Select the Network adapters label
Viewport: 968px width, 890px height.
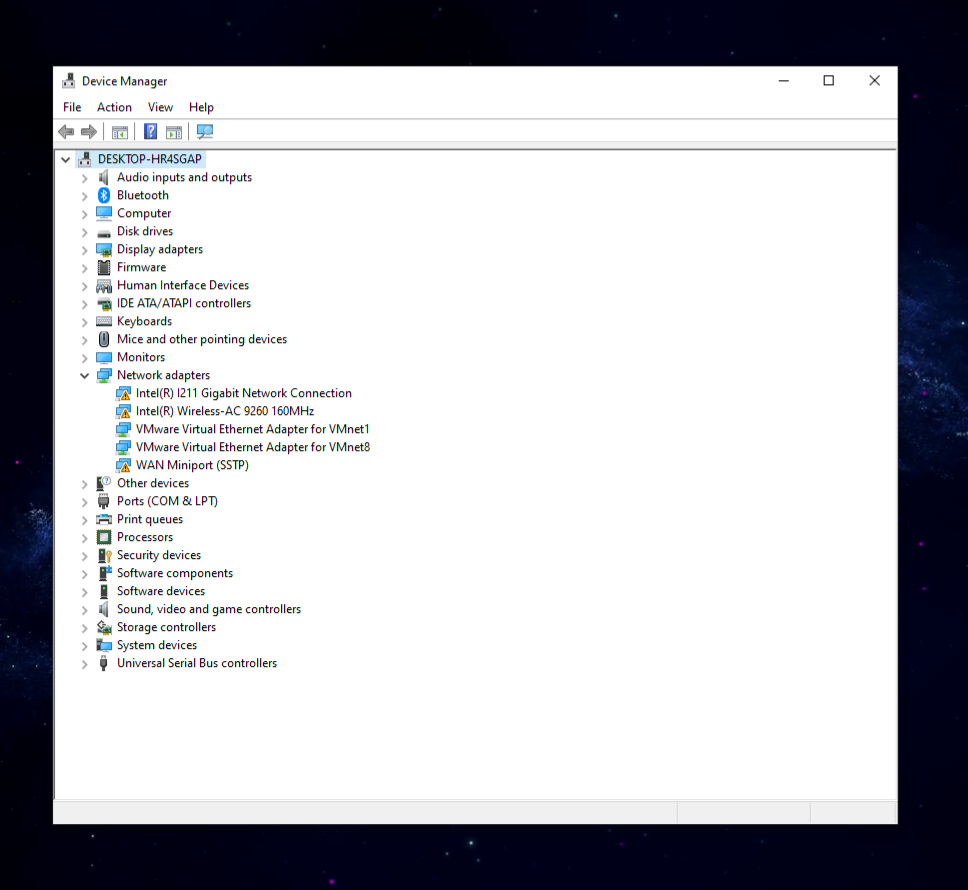tap(164, 375)
